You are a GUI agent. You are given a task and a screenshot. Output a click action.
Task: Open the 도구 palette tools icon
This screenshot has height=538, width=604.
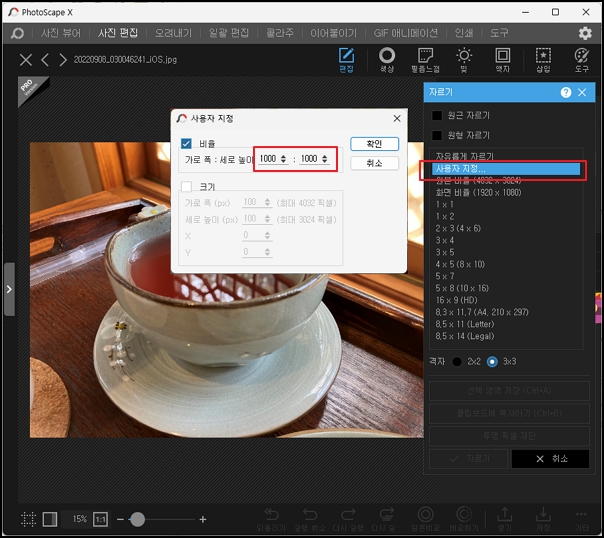click(x=582, y=60)
